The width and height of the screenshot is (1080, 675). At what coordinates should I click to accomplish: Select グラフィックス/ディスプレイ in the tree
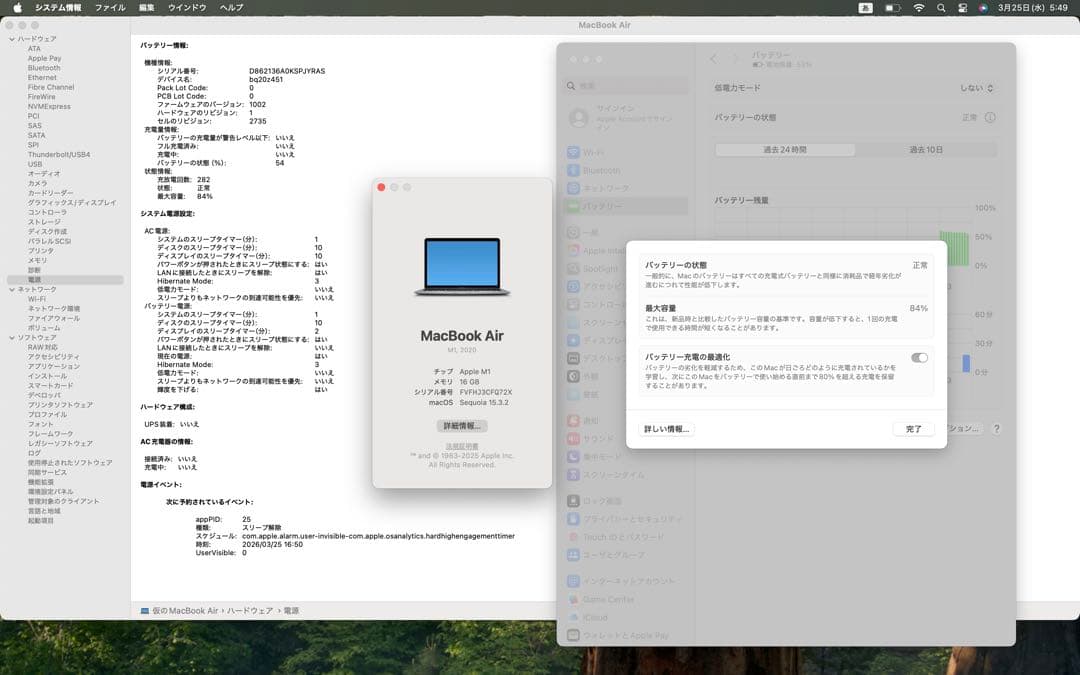(72, 203)
